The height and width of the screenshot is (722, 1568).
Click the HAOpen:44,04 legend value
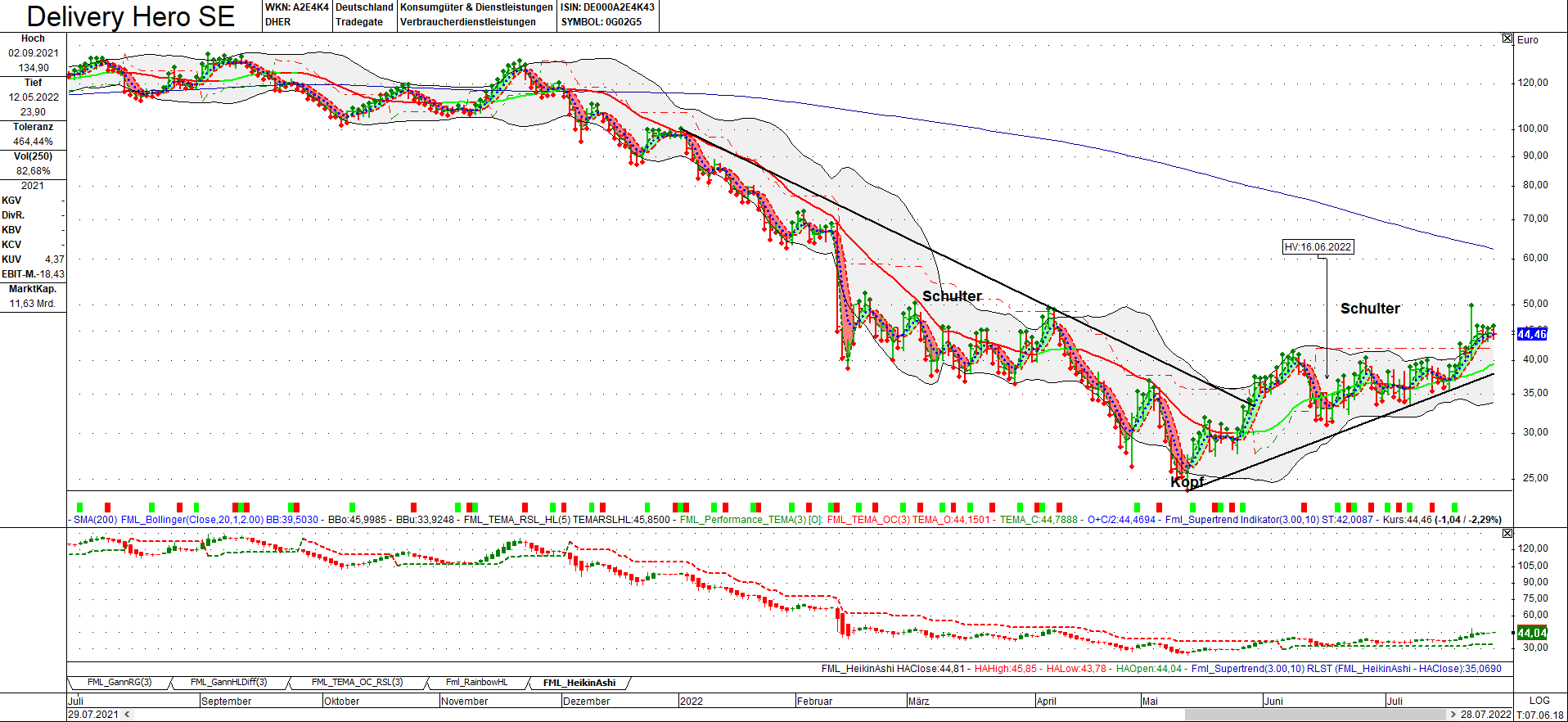tap(1149, 669)
